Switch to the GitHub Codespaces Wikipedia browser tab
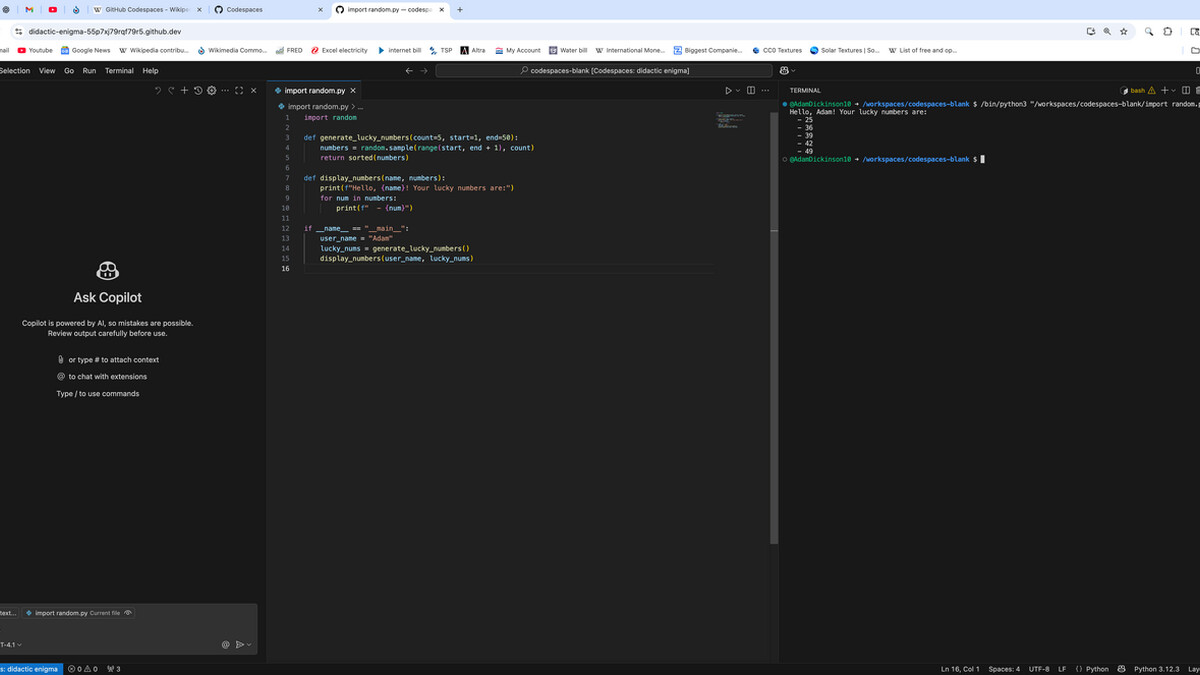 (x=147, y=9)
